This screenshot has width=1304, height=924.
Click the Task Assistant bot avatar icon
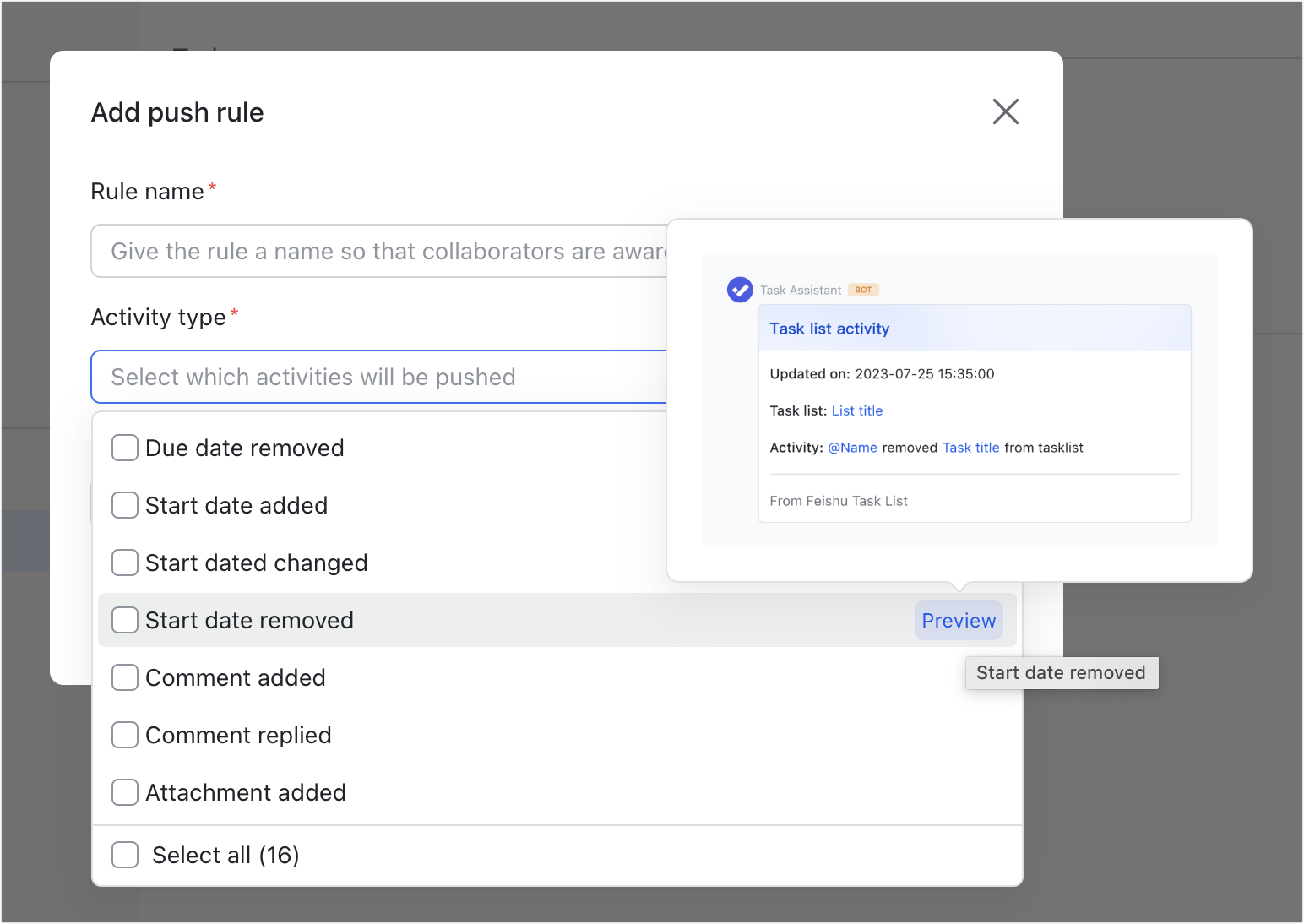pyautogui.click(x=739, y=289)
